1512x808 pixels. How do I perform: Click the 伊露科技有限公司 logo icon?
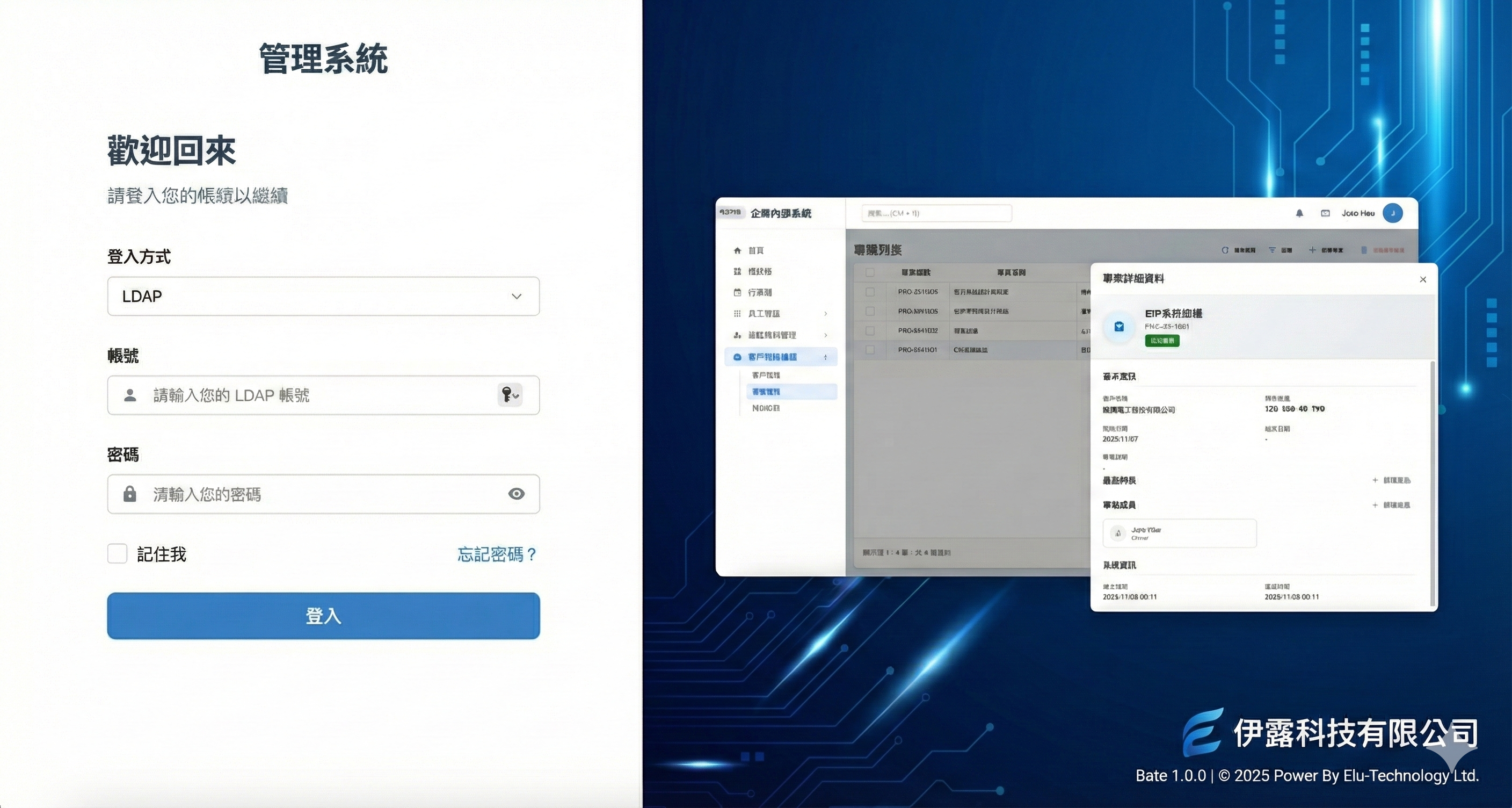click(x=1203, y=732)
